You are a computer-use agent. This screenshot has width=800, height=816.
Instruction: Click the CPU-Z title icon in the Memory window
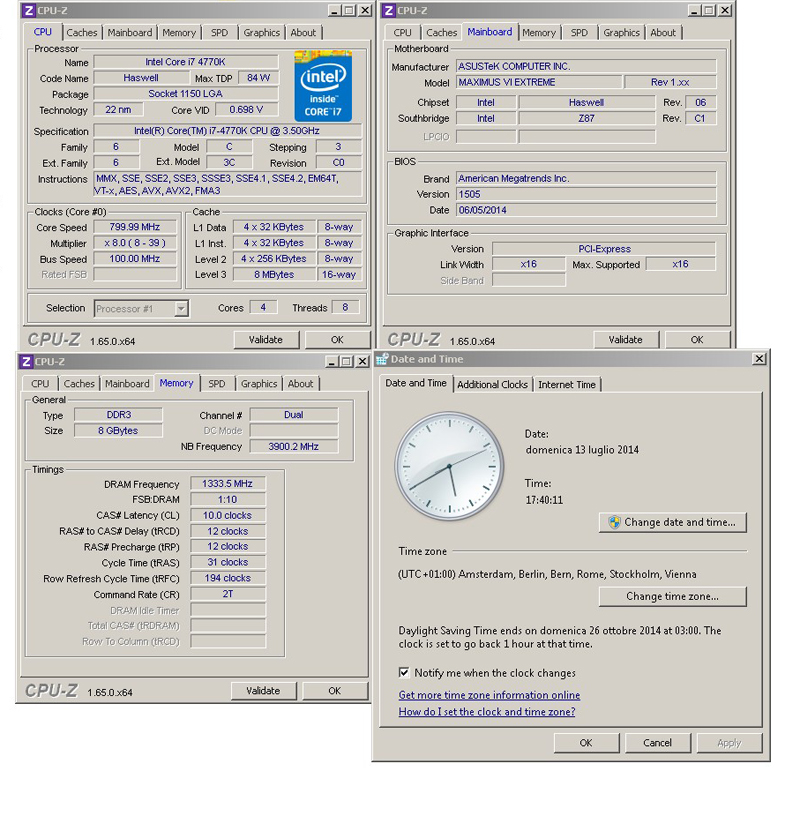click(26, 361)
